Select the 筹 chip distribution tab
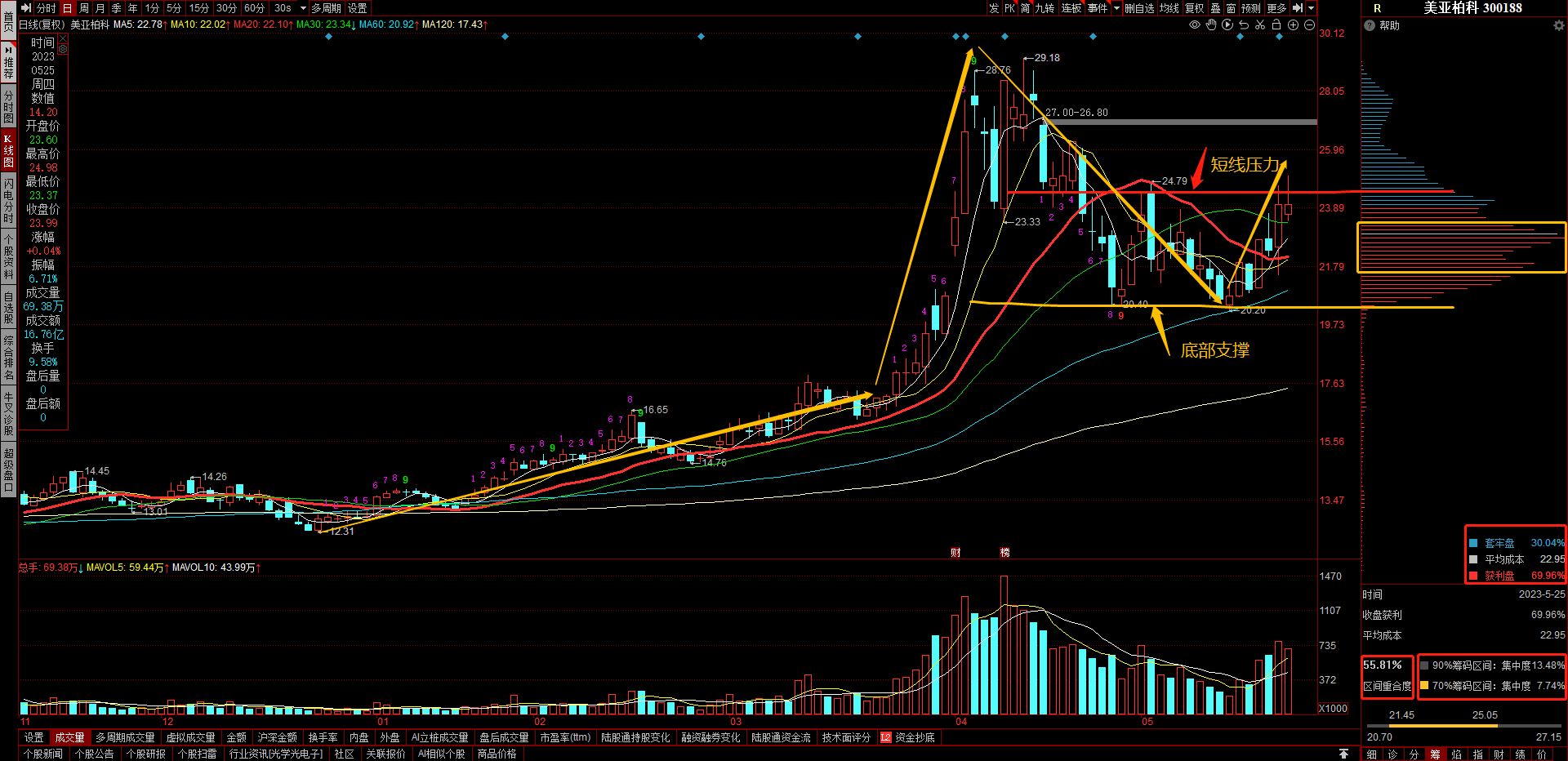 1435,754
